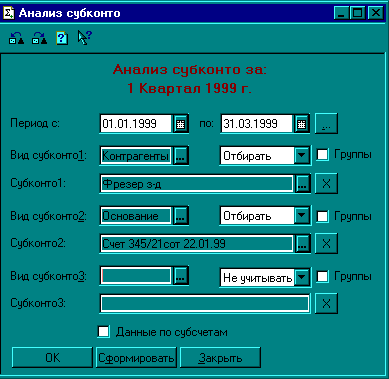Activate the What's This pointer help icon

tap(85, 38)
